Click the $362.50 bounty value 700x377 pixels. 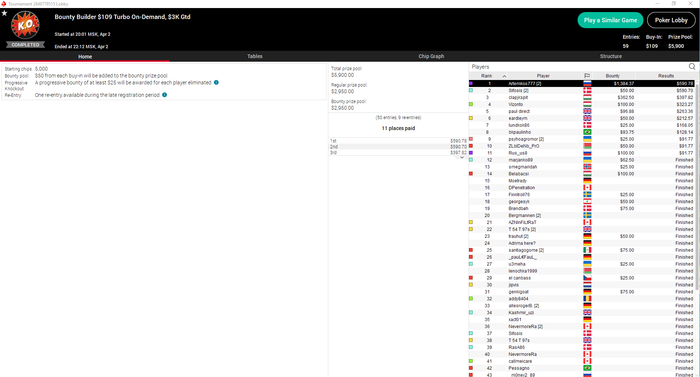tap(626, 97)
